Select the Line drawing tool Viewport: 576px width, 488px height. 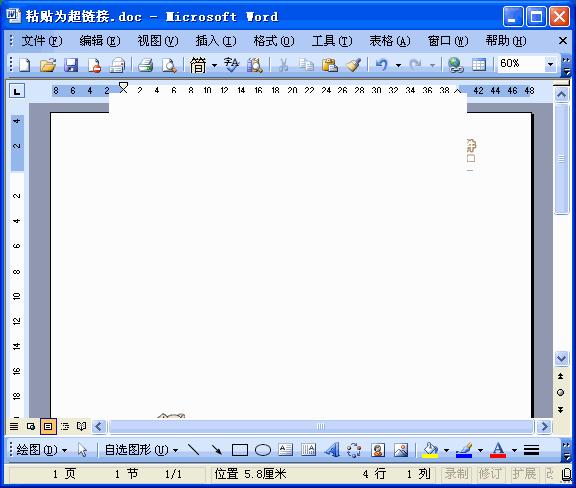[193, 449]
